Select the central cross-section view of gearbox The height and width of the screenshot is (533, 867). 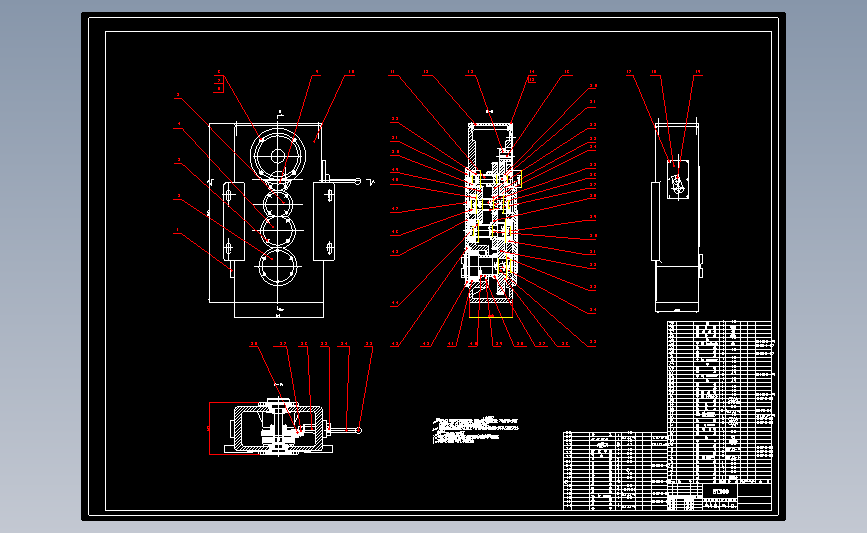pos(491,213)
